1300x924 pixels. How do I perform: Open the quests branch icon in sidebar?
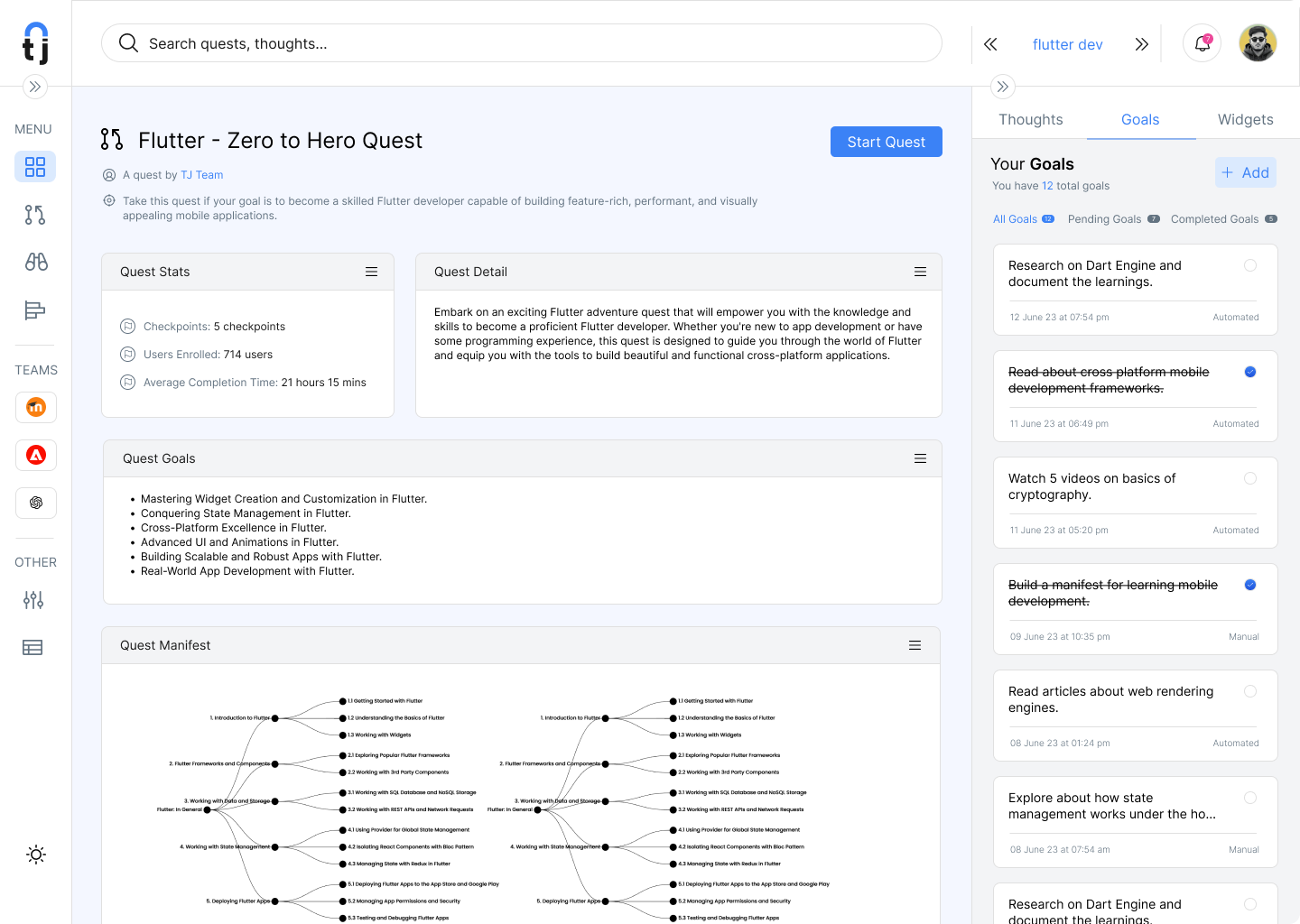tap(35, 215)
